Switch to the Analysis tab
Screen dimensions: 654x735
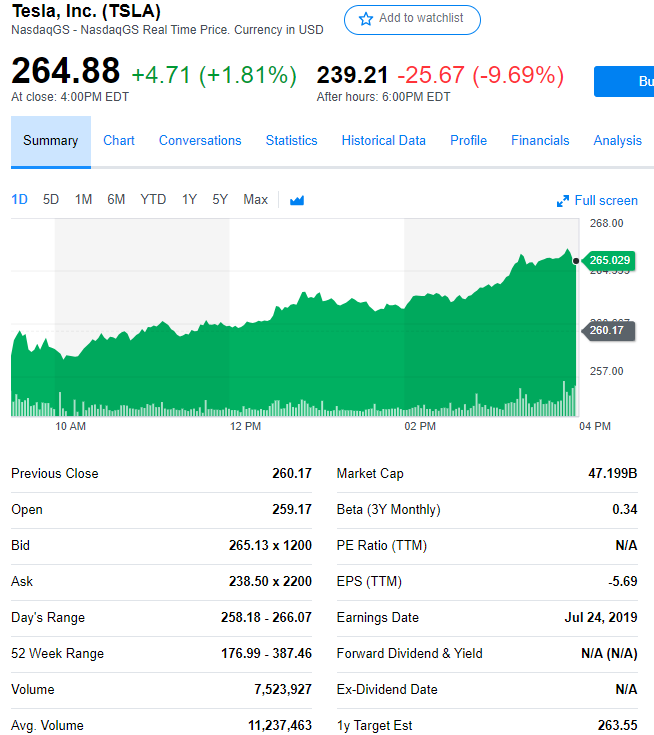pyautogui.click(x=617, y=141)
